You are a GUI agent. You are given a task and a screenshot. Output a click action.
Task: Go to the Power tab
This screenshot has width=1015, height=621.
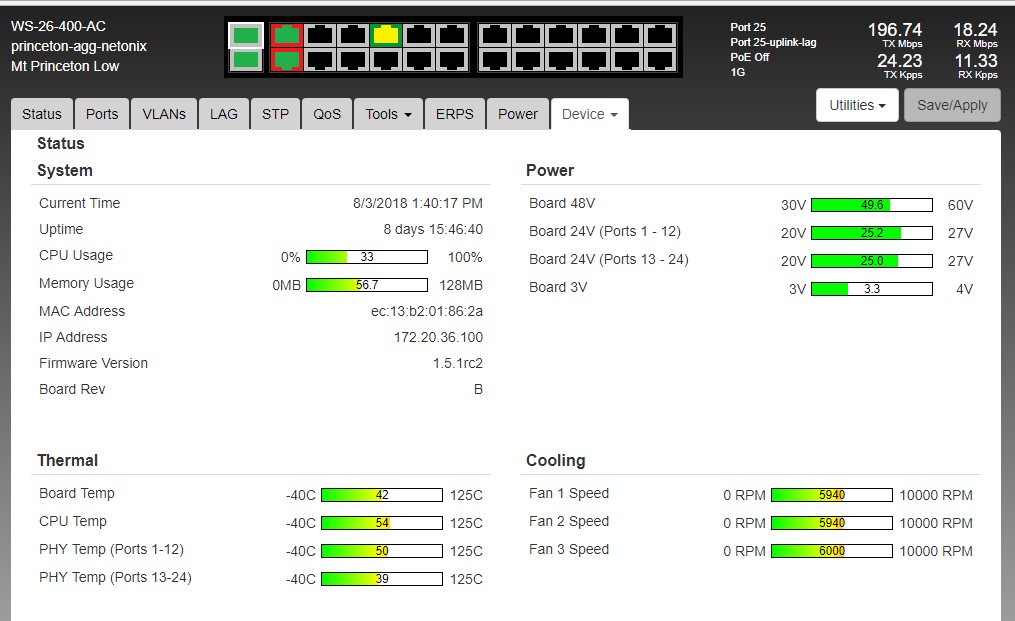coord(518,114)
